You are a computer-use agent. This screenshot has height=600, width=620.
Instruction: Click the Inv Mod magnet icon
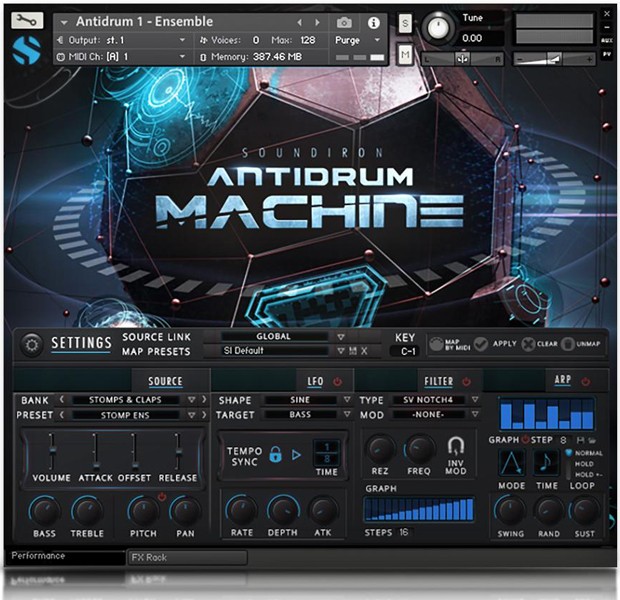point(456,446)
